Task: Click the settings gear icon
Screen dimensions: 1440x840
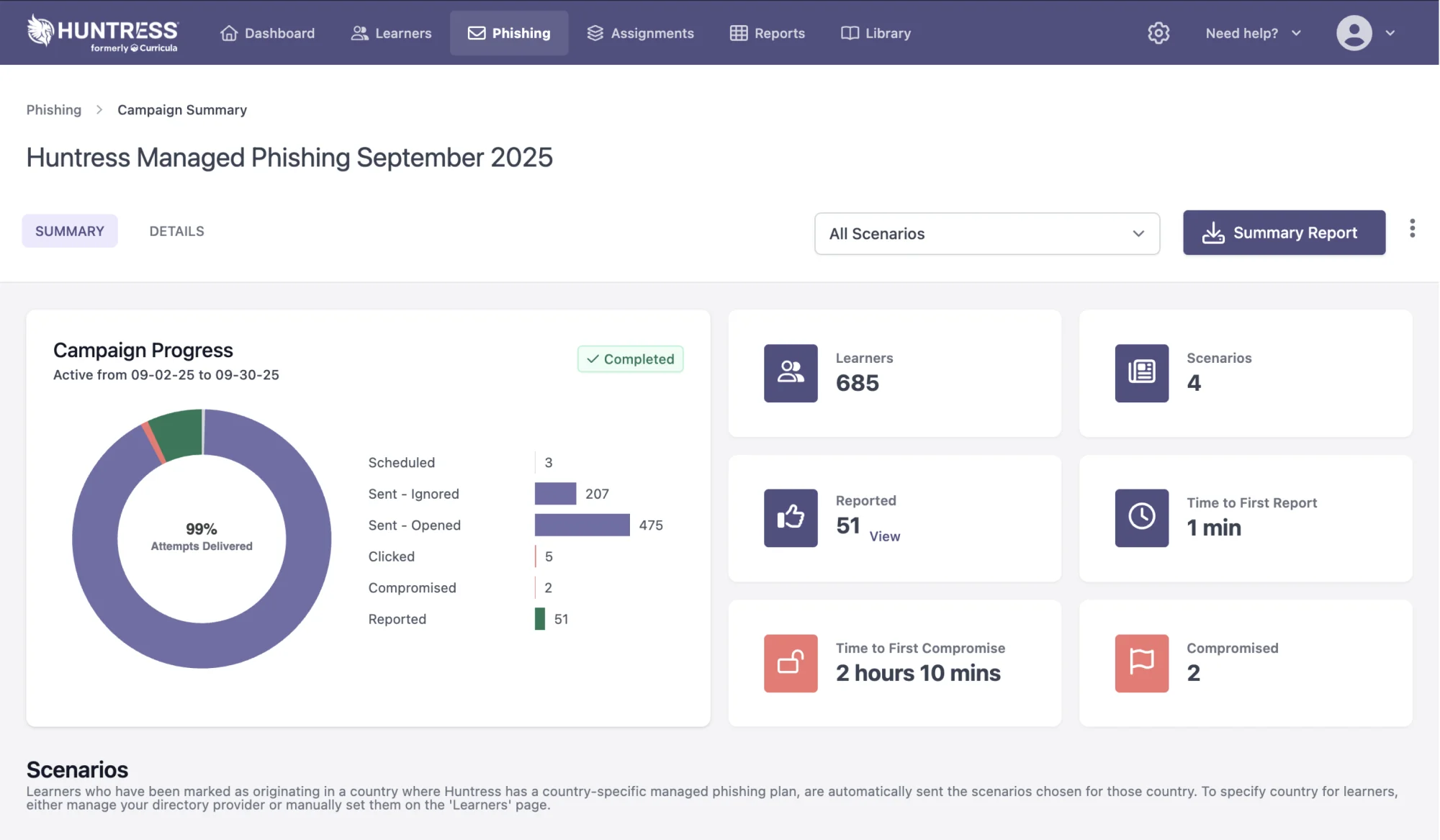Action: [1158, 33]
